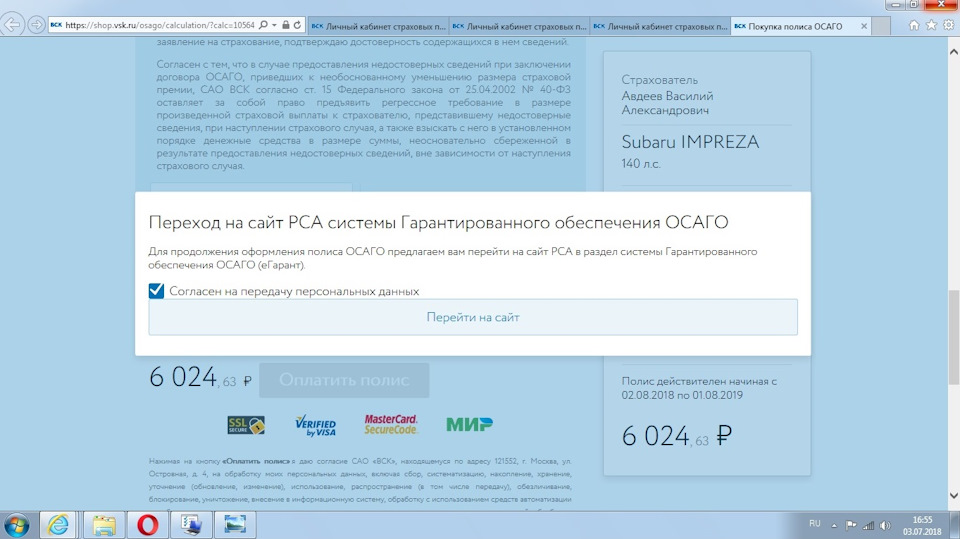This screenshot has height=539, width=960.
Task: Close the 'Покупка полиса ОСАГО' tab
Action: coord(864,26)
